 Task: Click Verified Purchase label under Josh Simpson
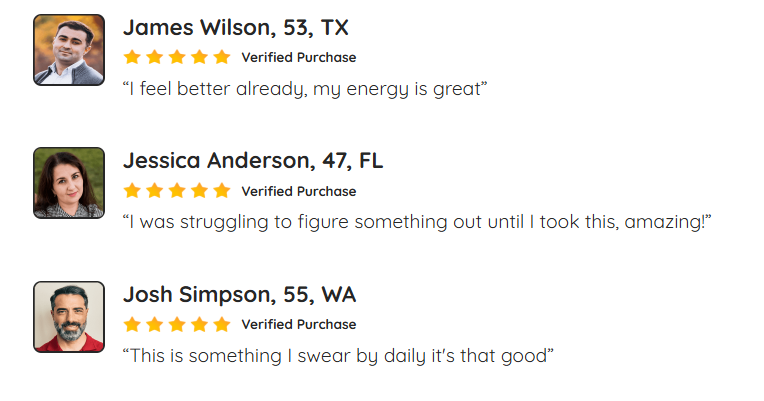298,324
